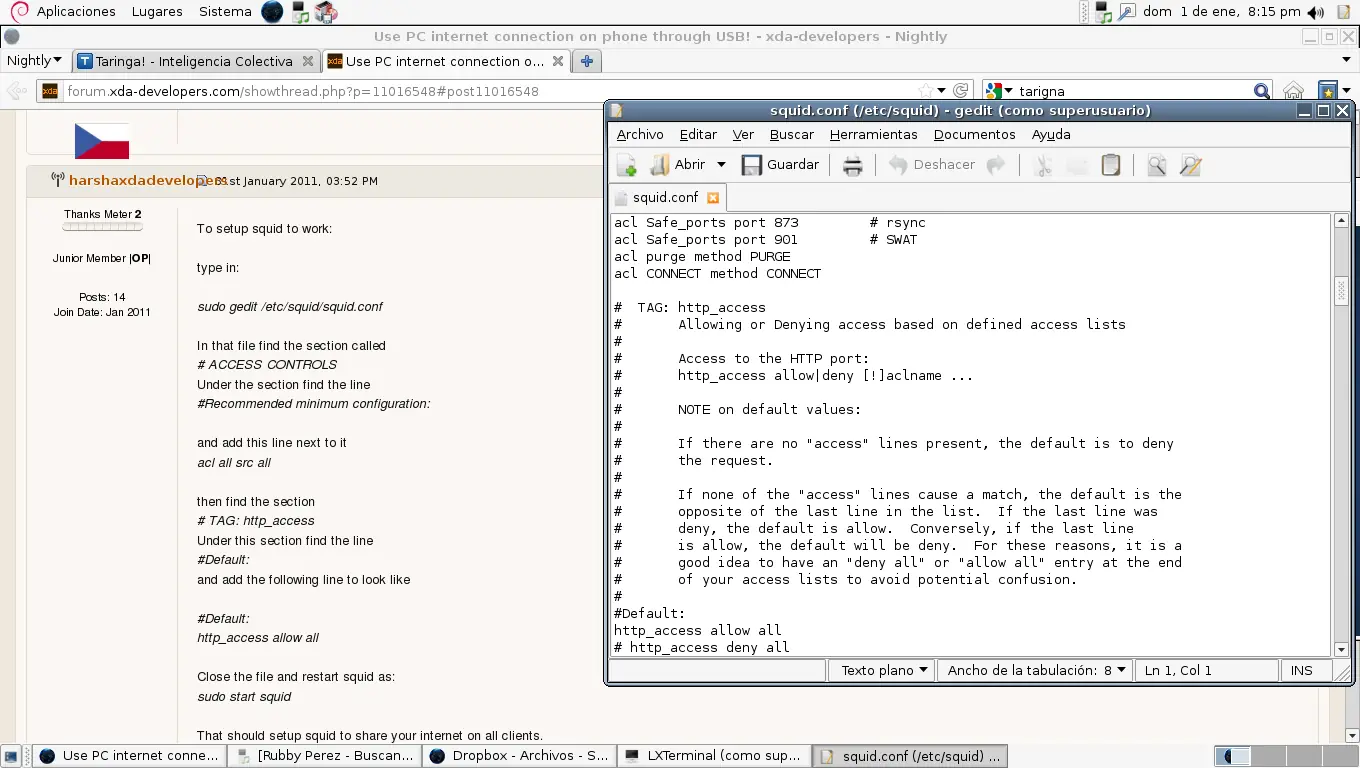Click the Guardar save button
The image size is (1360, 768).
coord(780,165)
